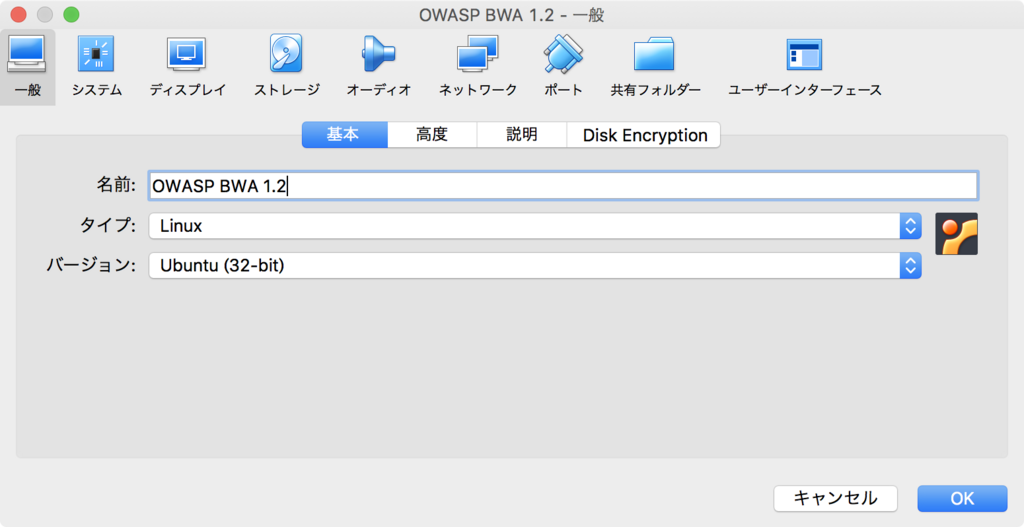This screenshot has height=527, width=1024.
Task: Click the 名前 text field
Action: coord(563,186)
